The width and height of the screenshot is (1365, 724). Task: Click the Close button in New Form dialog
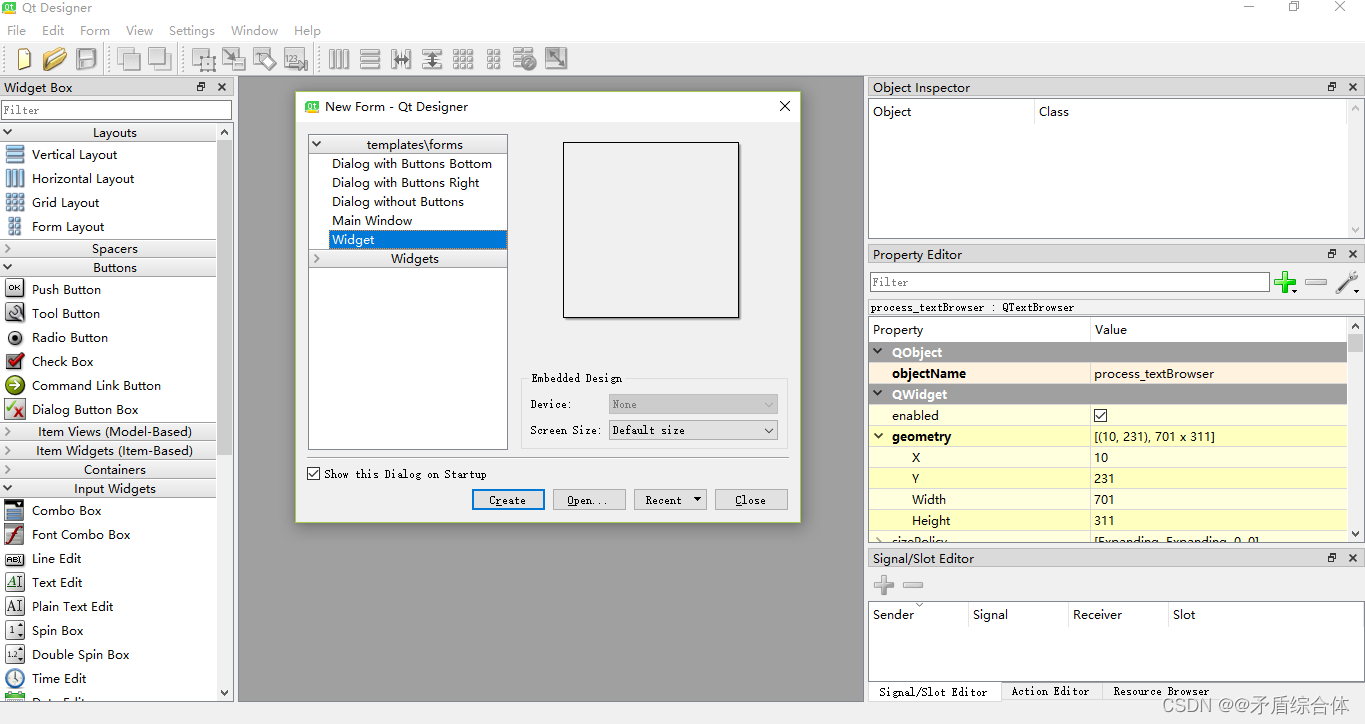pyautogui.click(x=751, y=500)
